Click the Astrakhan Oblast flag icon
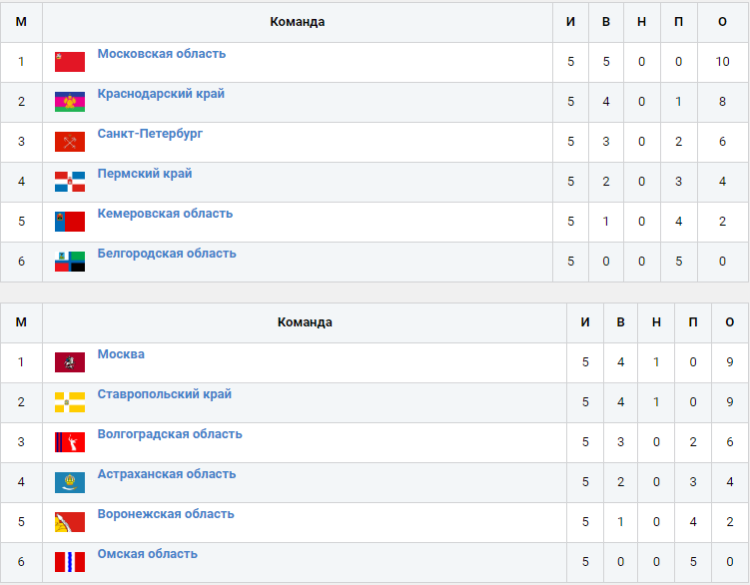 coord(70,483)
